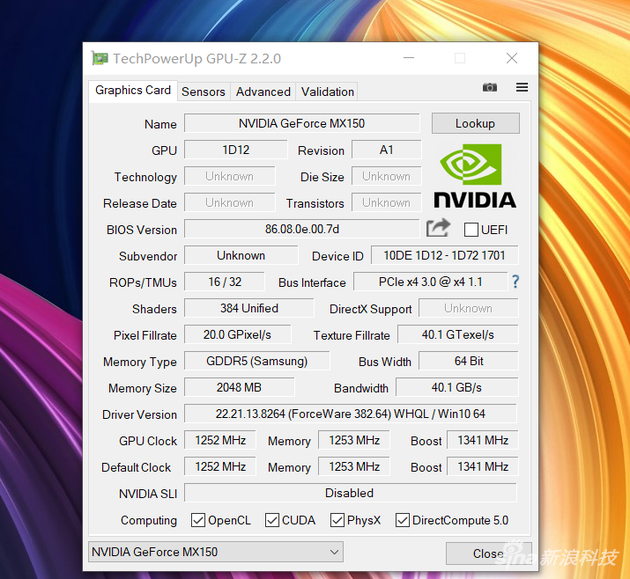Open the NVIDIA GeForce MX150 GPU dropdown

[x=216, y=552]
